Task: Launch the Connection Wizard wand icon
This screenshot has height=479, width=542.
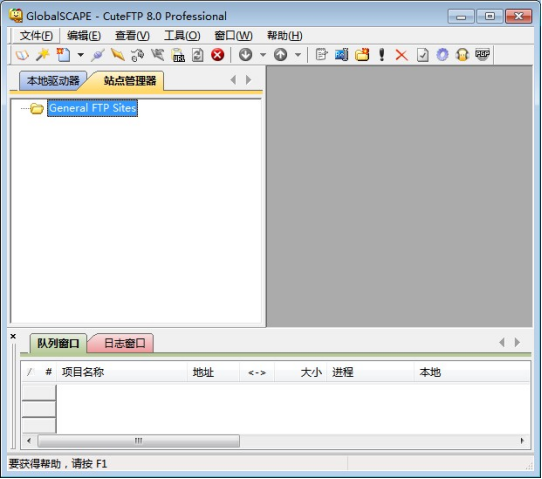Action: click(43, 55)
